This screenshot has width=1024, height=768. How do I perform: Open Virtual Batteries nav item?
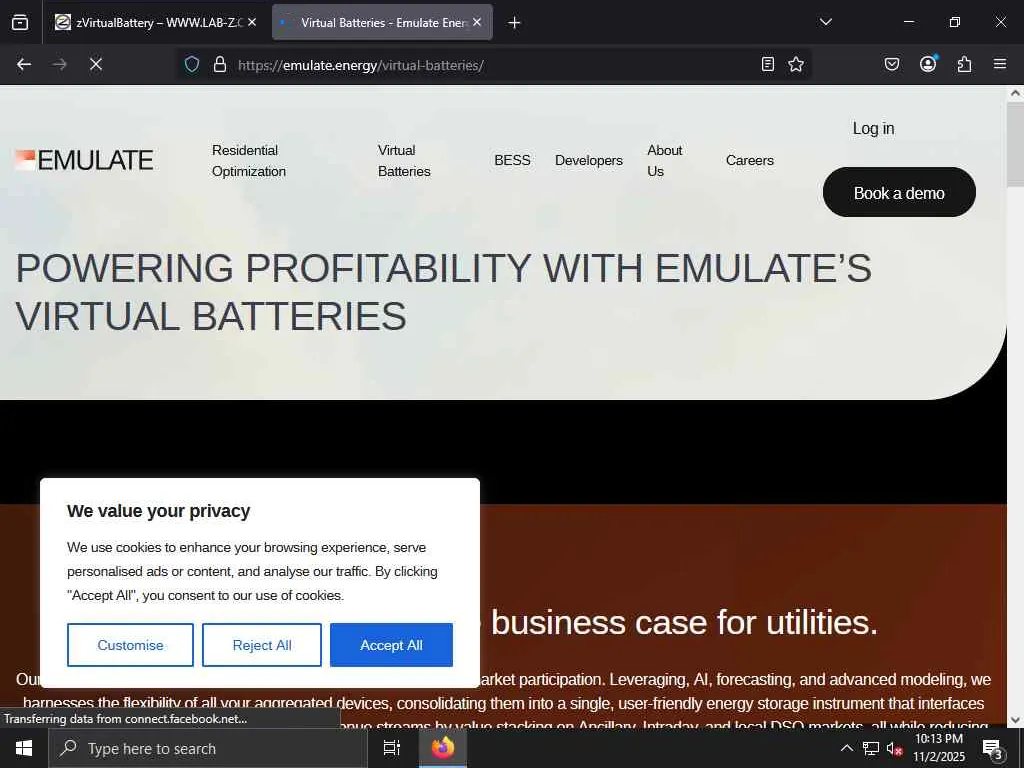click(404, 161)
